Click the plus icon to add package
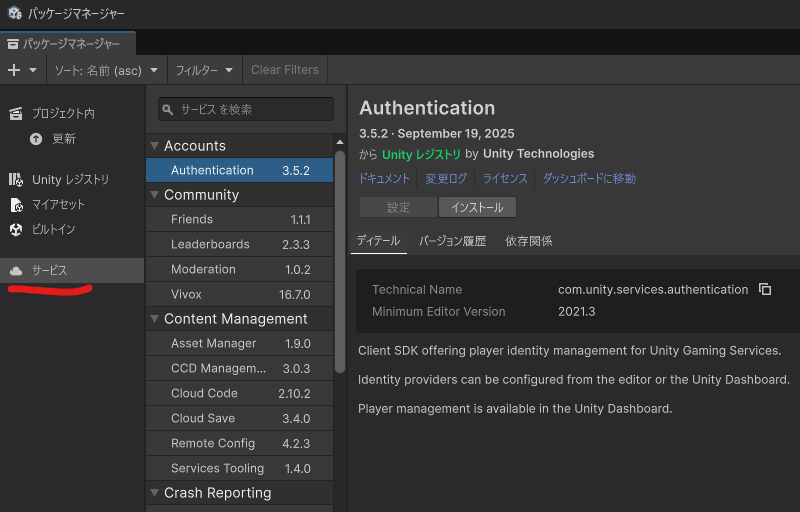Viewport: 800px width, 512px height. [x=14, y=70]
